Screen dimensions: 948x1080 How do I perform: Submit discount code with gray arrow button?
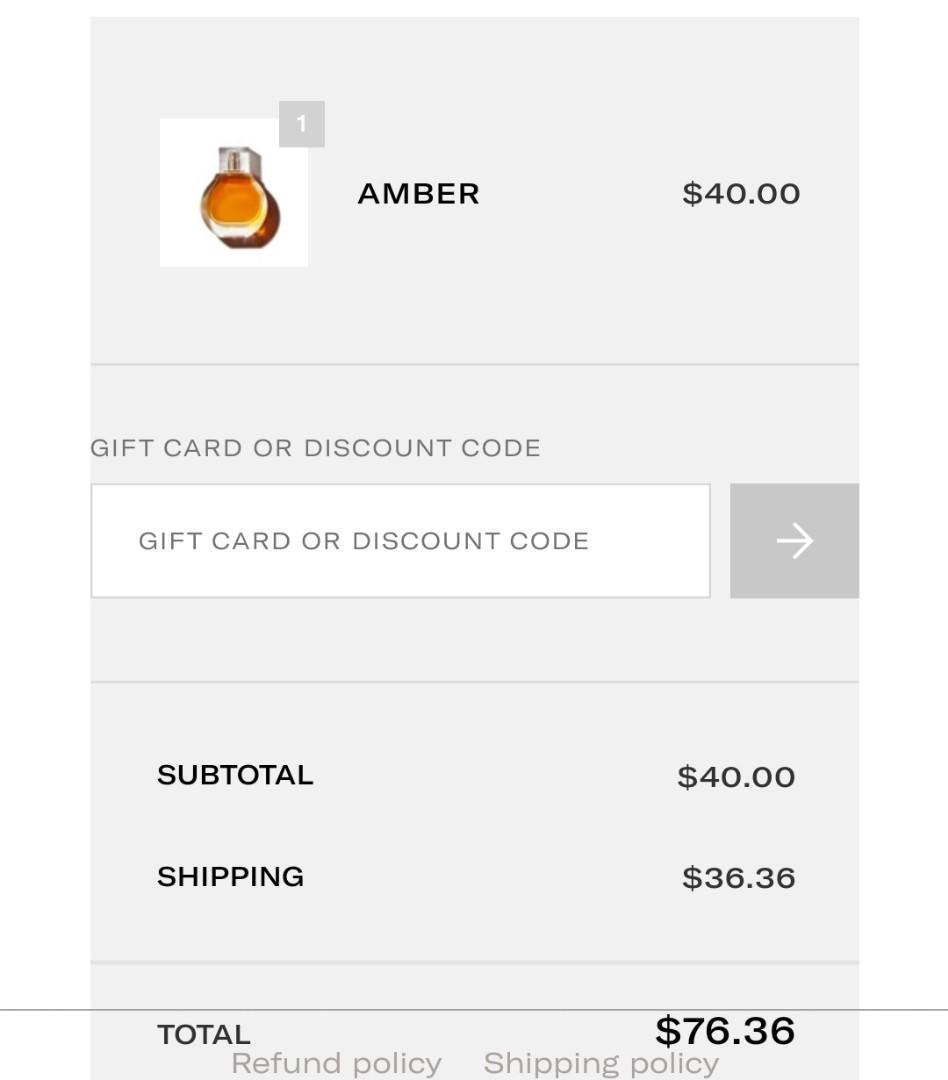(x=794, y=541)
